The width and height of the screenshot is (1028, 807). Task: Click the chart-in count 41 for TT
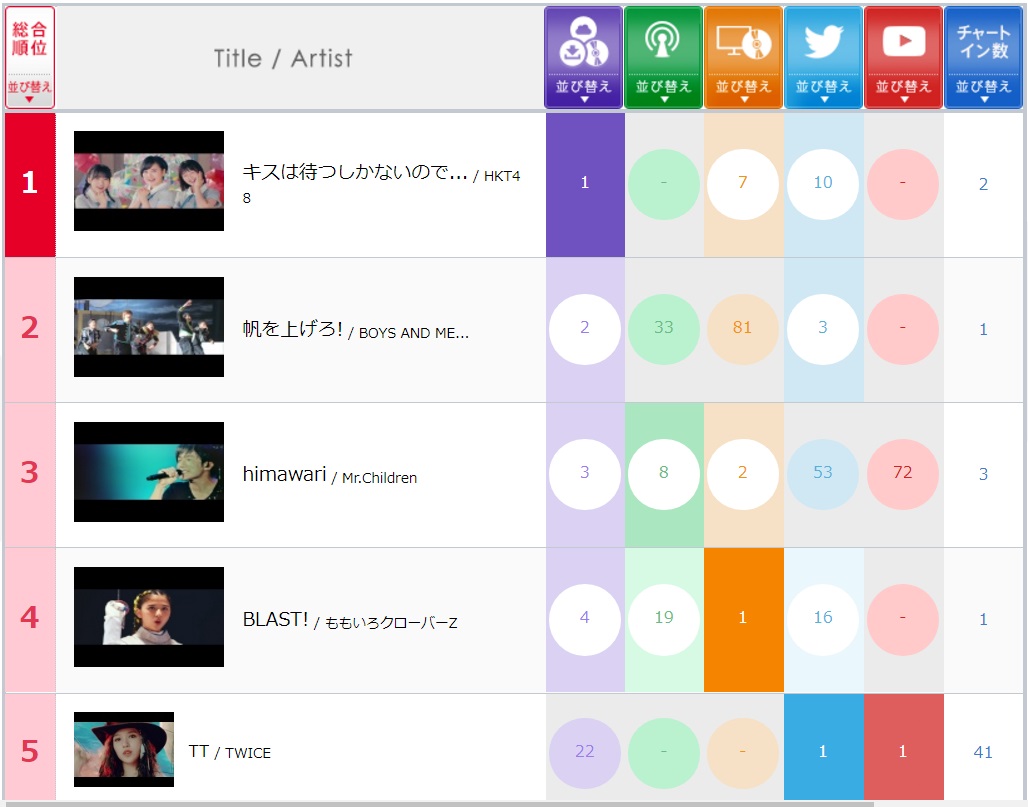click(x=983, y=752)
